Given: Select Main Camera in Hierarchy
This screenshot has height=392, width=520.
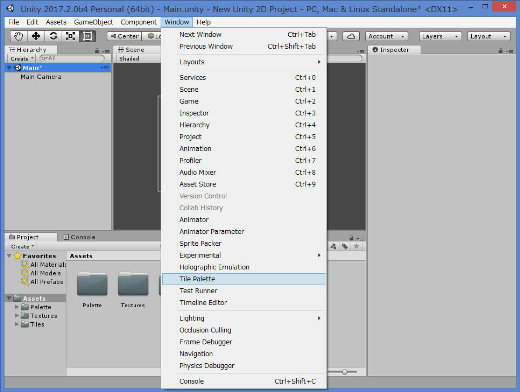Looking at the screenshot, I should (x=41, y=77).
